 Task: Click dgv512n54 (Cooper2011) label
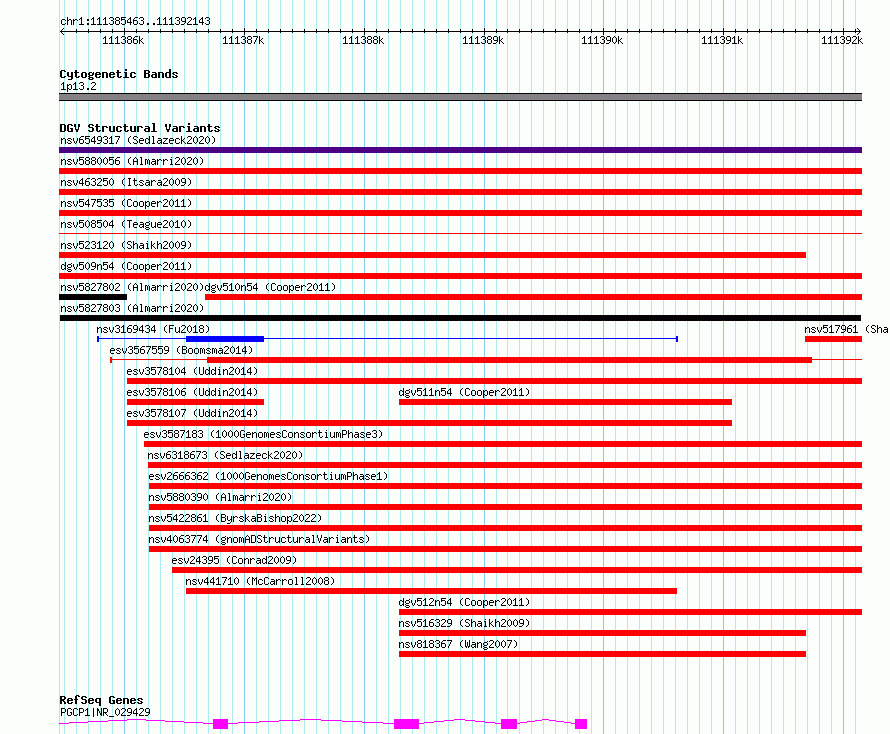click(x=464, y=602)
